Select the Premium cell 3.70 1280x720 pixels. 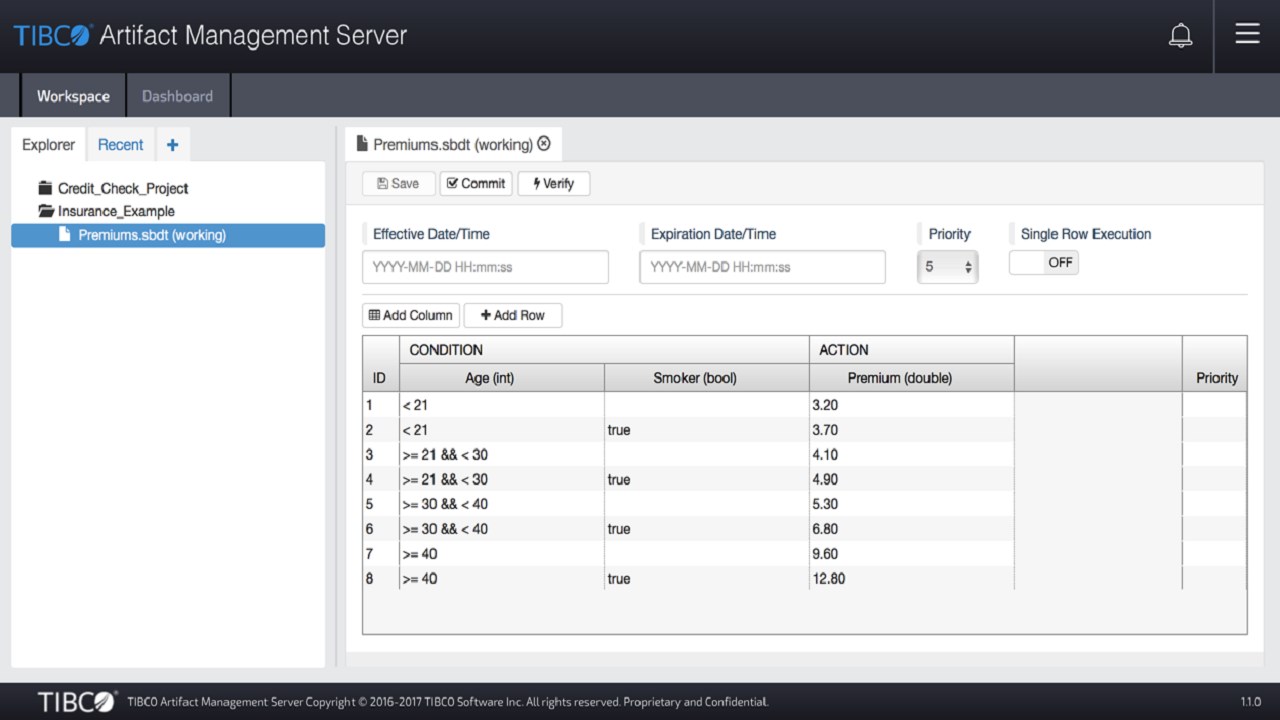pos(912,430)
